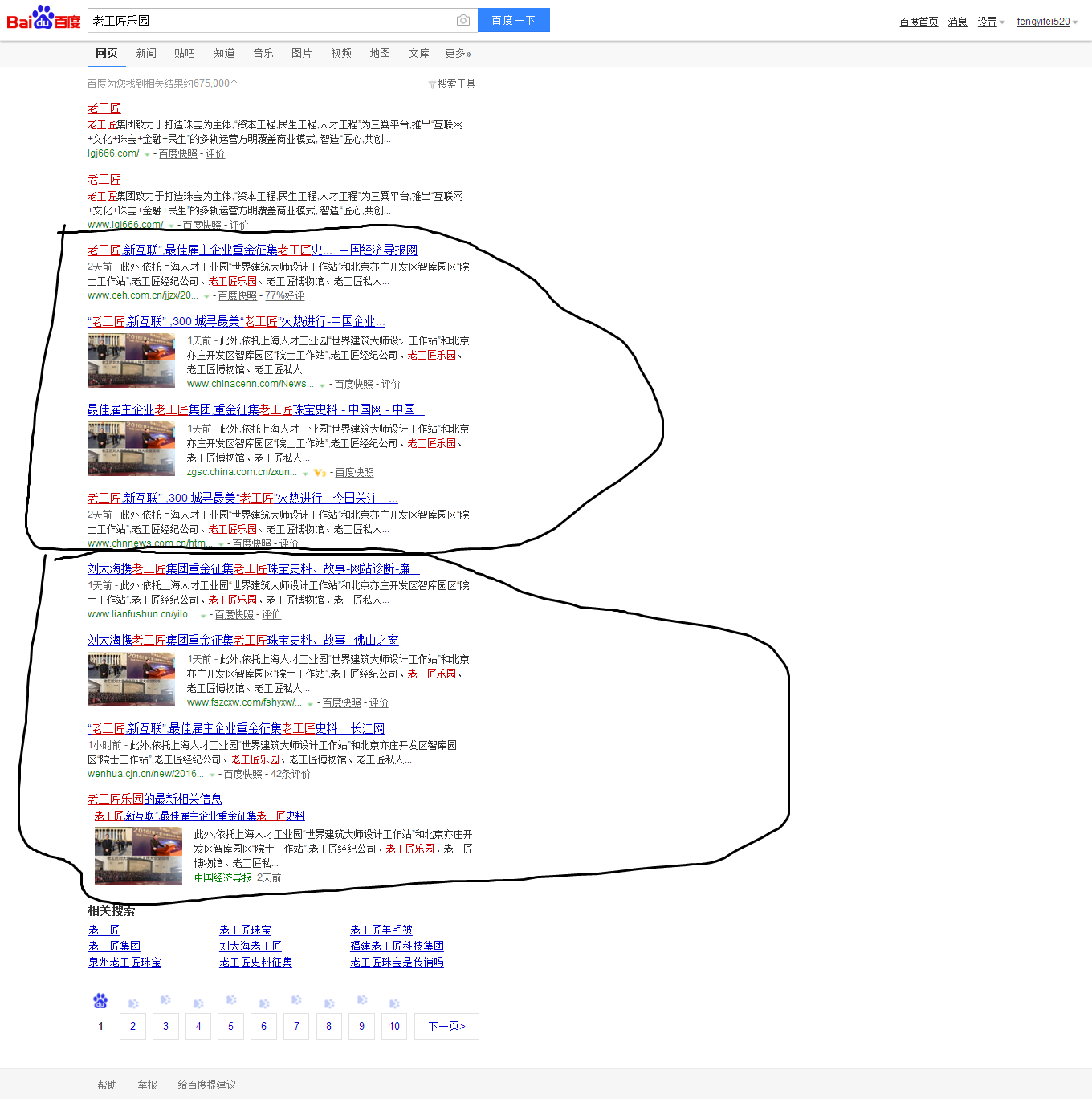Image resolution: width=1092 pixels, height=1099 pixels.
Task: Open '300城寻最美老工匠' 中国企业 result title
Action: [x=236, y=321]
